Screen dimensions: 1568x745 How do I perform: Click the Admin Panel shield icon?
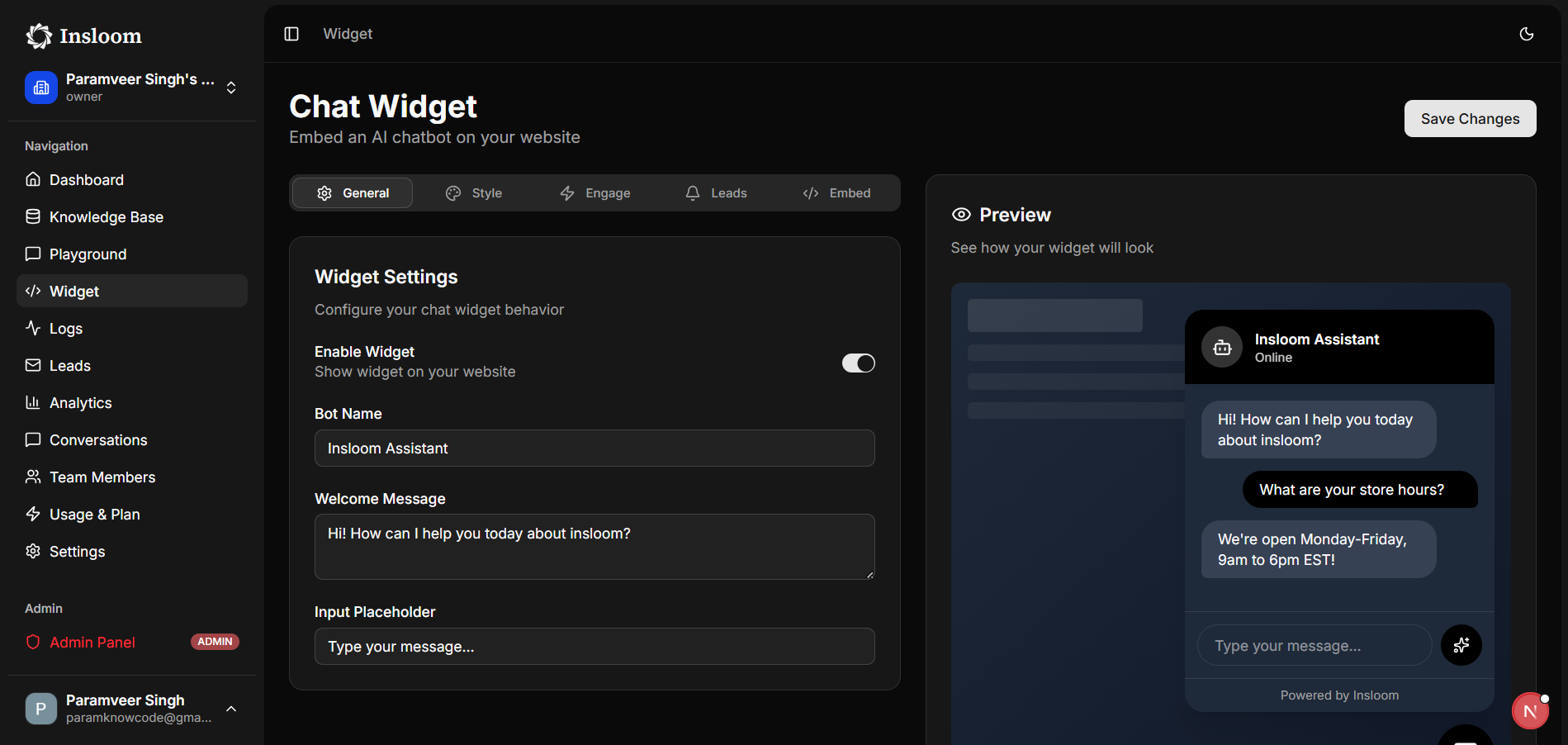[x=33, y=642]
